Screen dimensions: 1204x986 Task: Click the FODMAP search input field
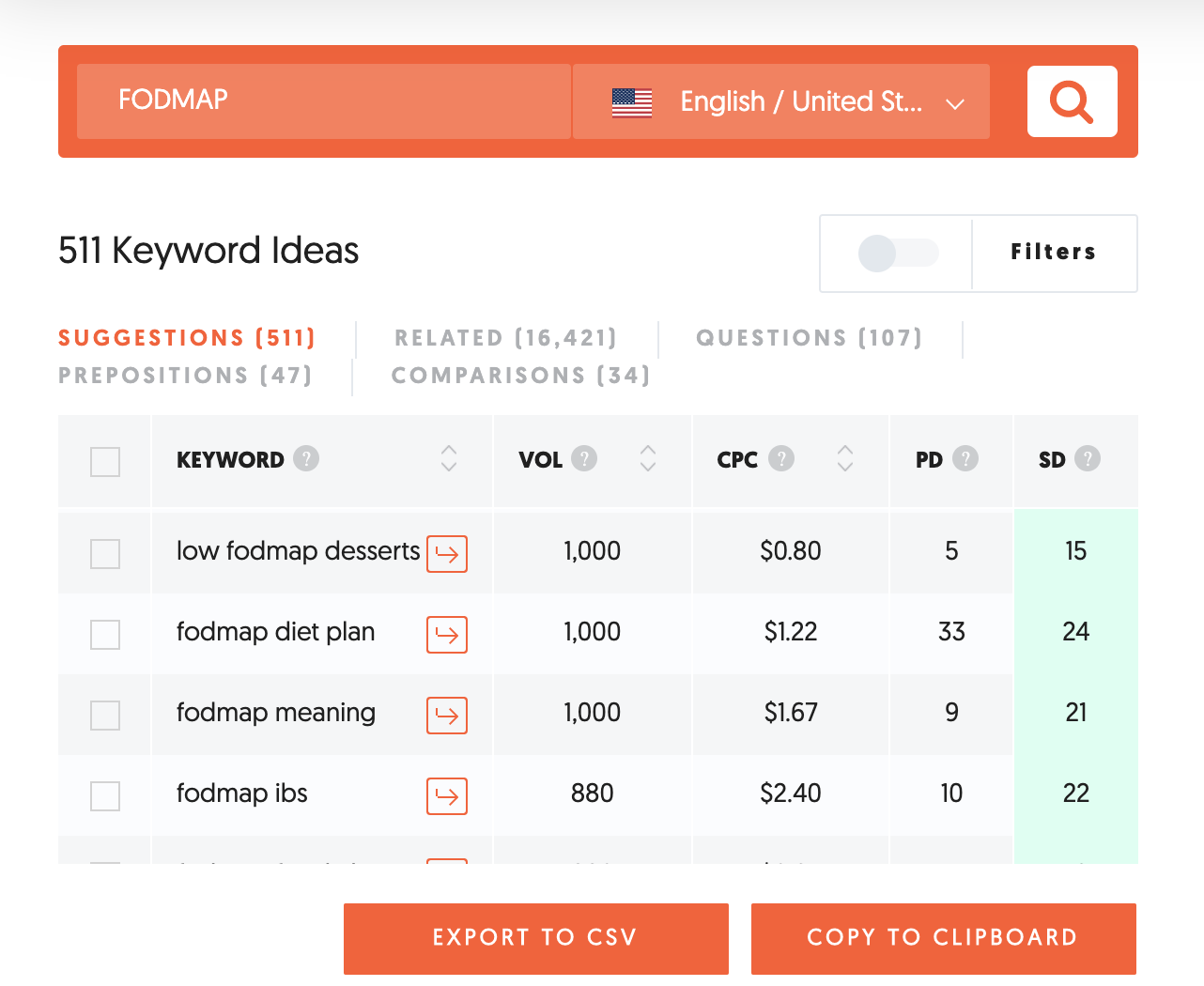[323, 101]
